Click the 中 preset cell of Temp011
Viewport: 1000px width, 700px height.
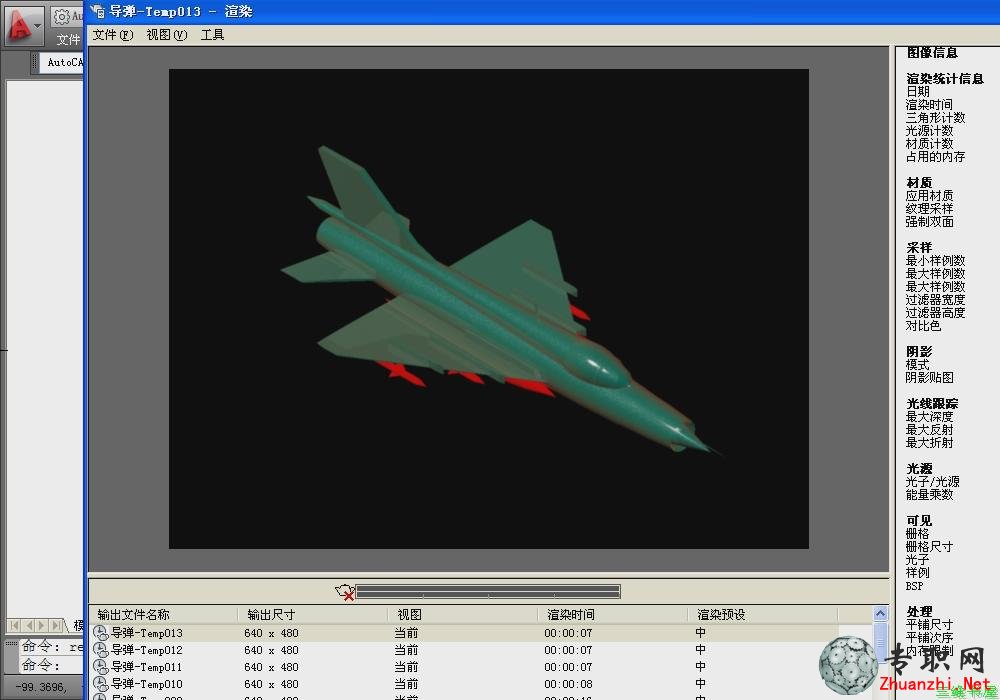[700, 667]
